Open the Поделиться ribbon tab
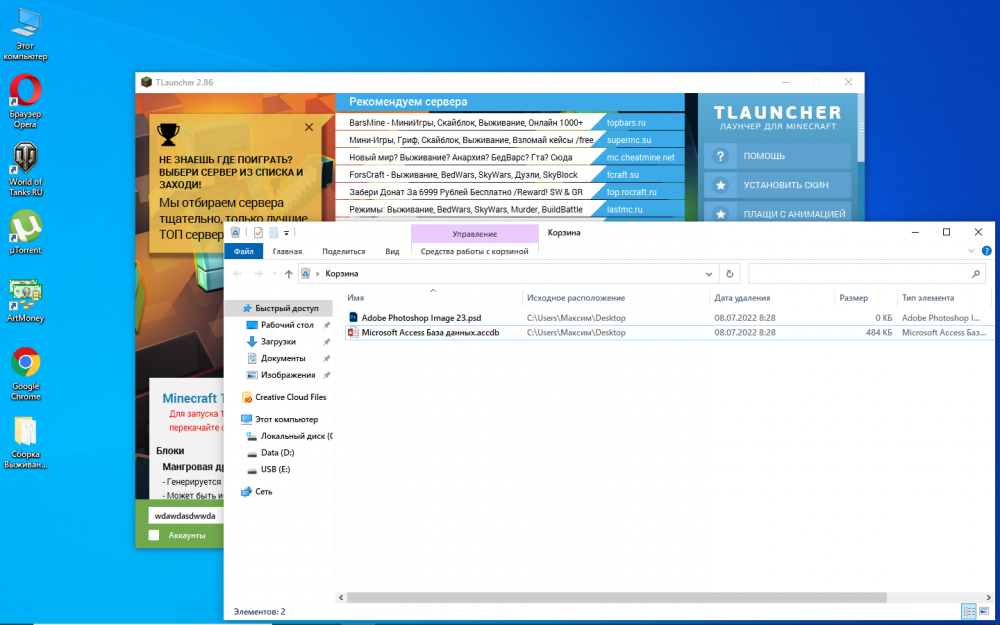The height and width of the screenshot is (625, 1000). point(344,251)
